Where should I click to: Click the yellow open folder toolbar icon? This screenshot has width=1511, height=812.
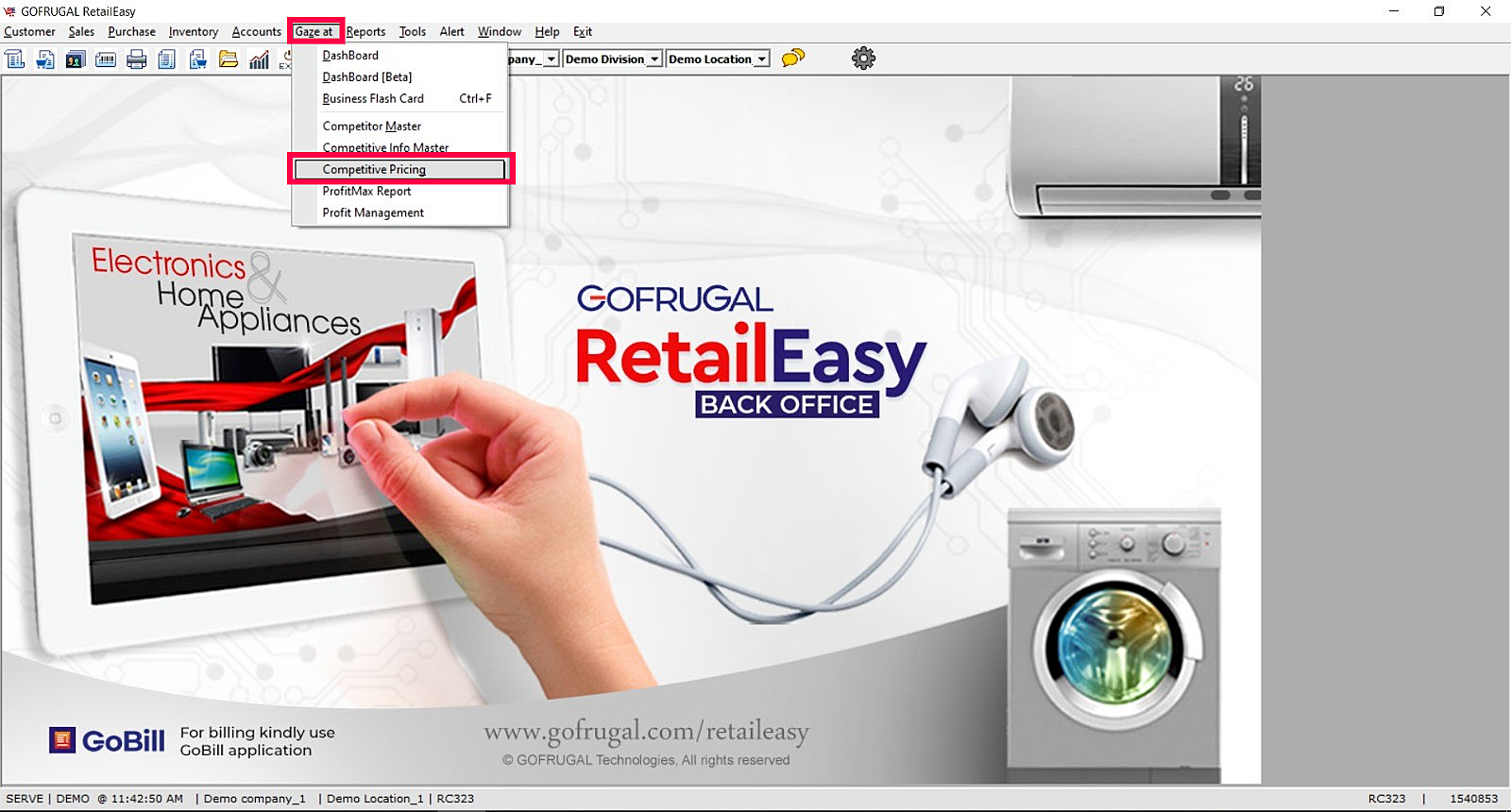[229, 59]
